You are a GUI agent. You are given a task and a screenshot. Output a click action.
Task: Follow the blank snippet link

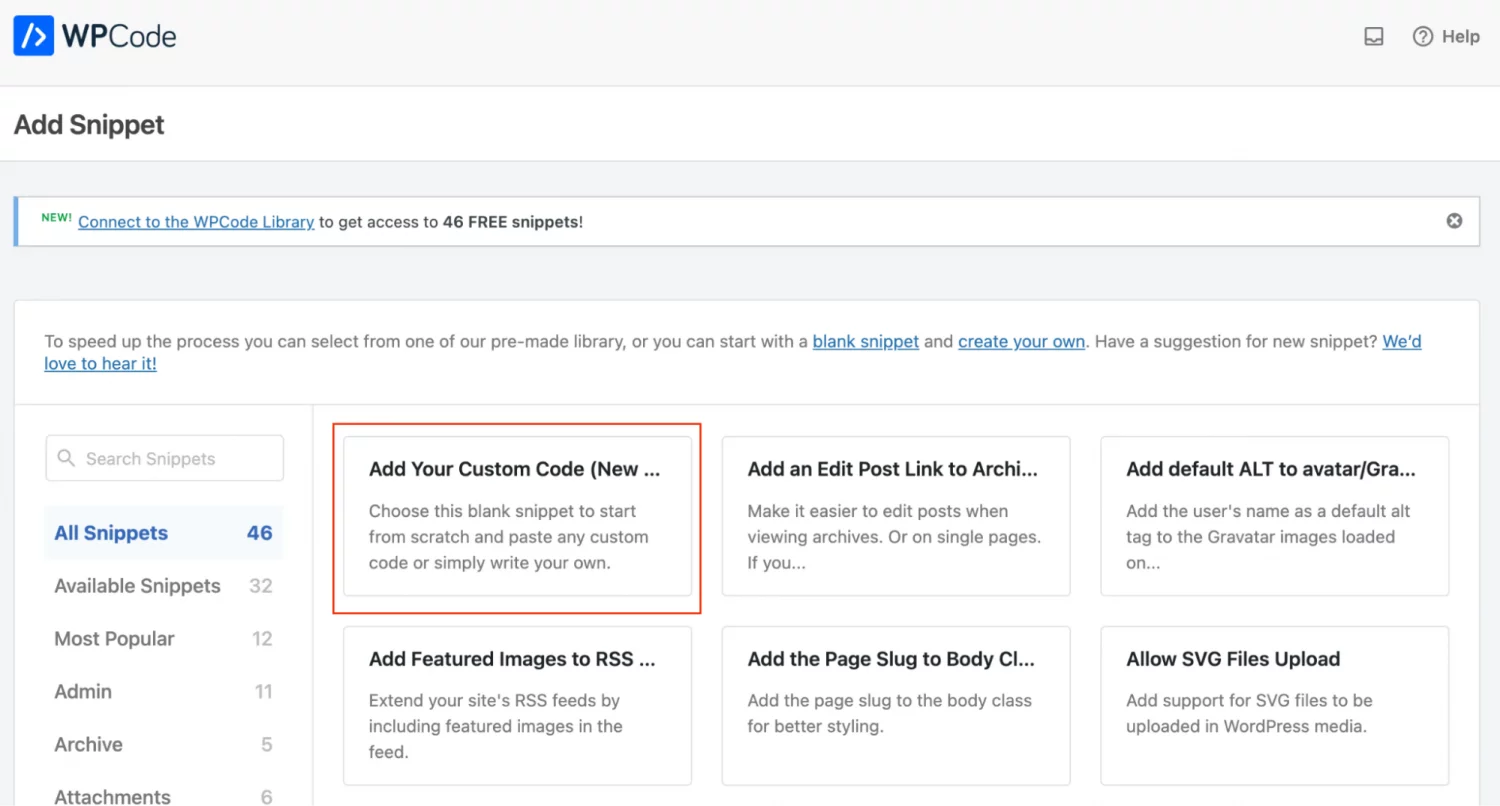[x=866, y=341]
